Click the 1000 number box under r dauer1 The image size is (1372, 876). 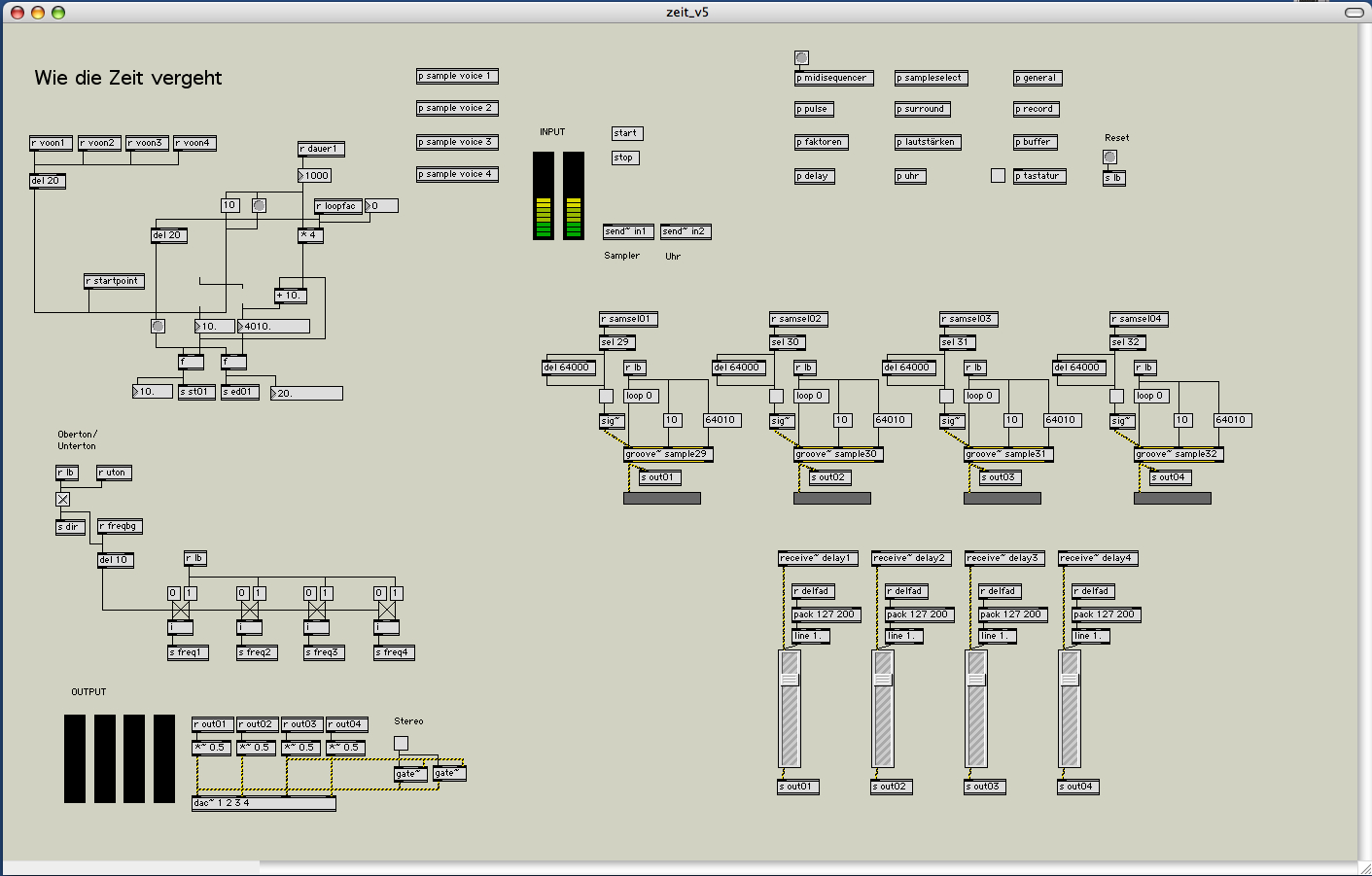[x=314, y=176]
